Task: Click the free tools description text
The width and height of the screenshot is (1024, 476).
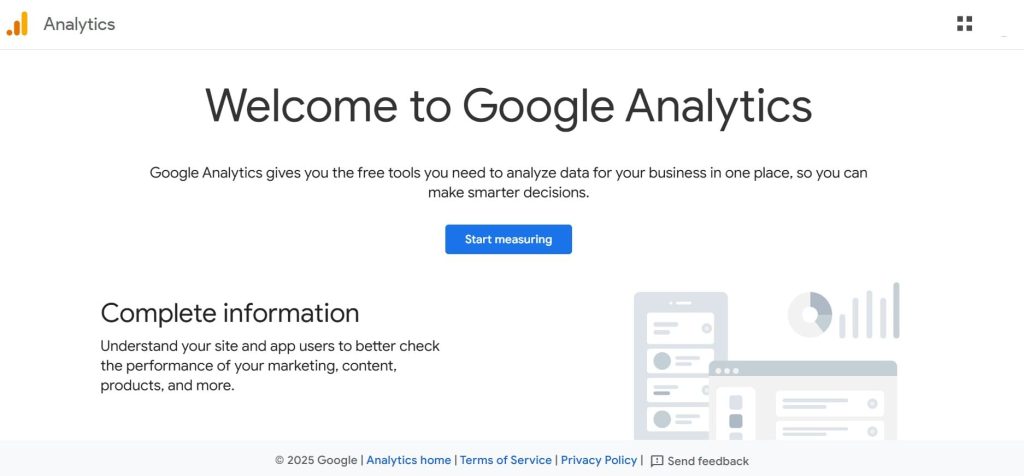Action: click(508, 182)
